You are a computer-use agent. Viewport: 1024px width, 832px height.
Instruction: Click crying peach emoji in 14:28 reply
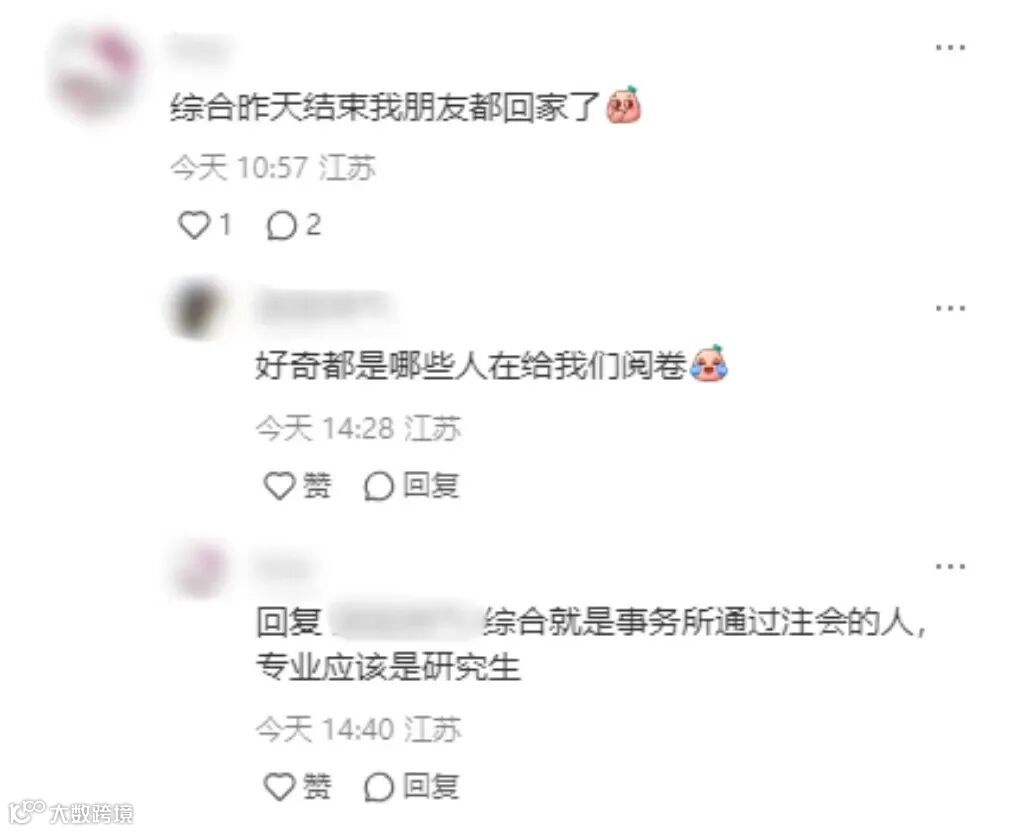710,363
